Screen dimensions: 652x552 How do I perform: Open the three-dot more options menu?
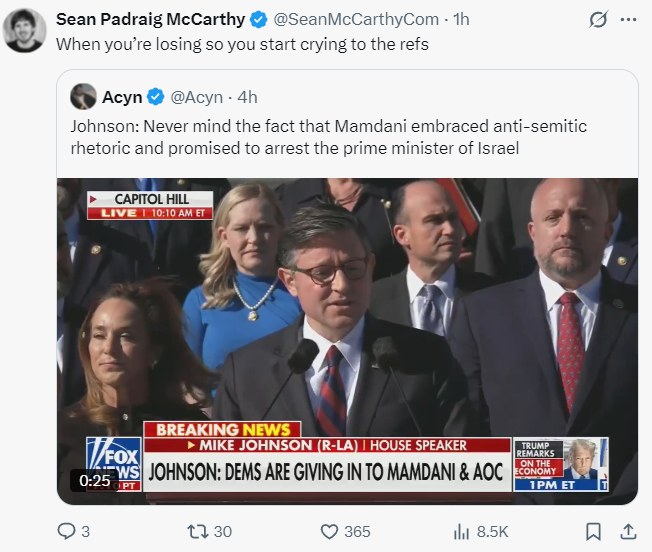628,19
